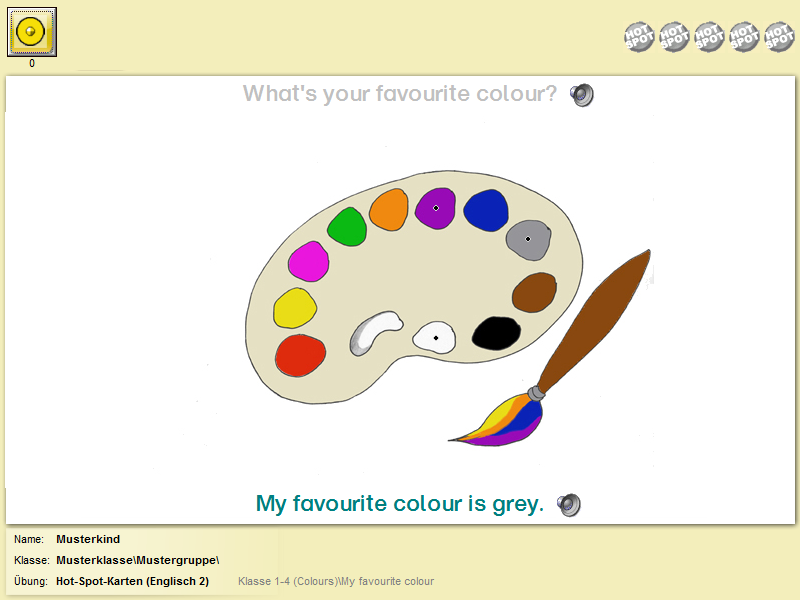Click the yellow coin score icon
Viewport: 800px width, 600px height.
[x=32, y=32]
